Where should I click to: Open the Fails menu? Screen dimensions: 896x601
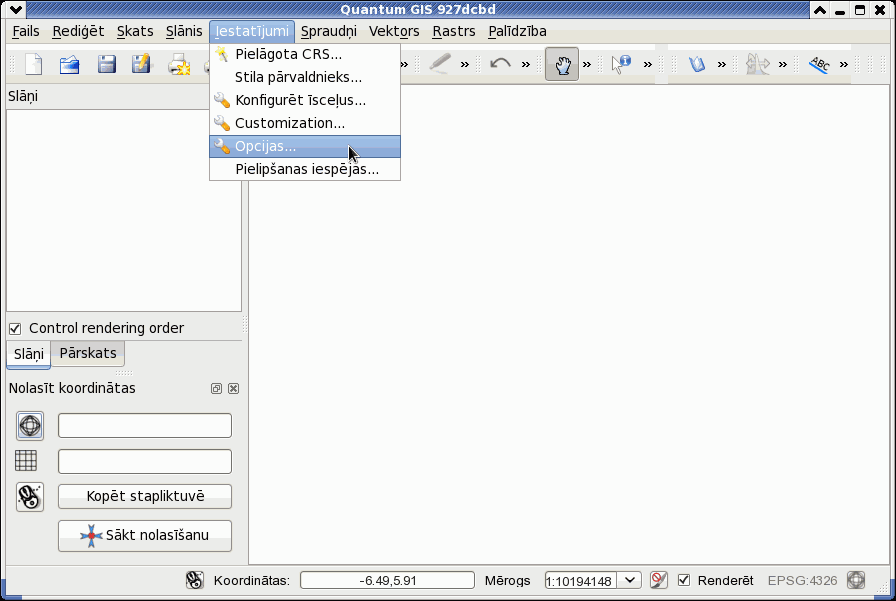pyautogui.click(x=26, y=31)
